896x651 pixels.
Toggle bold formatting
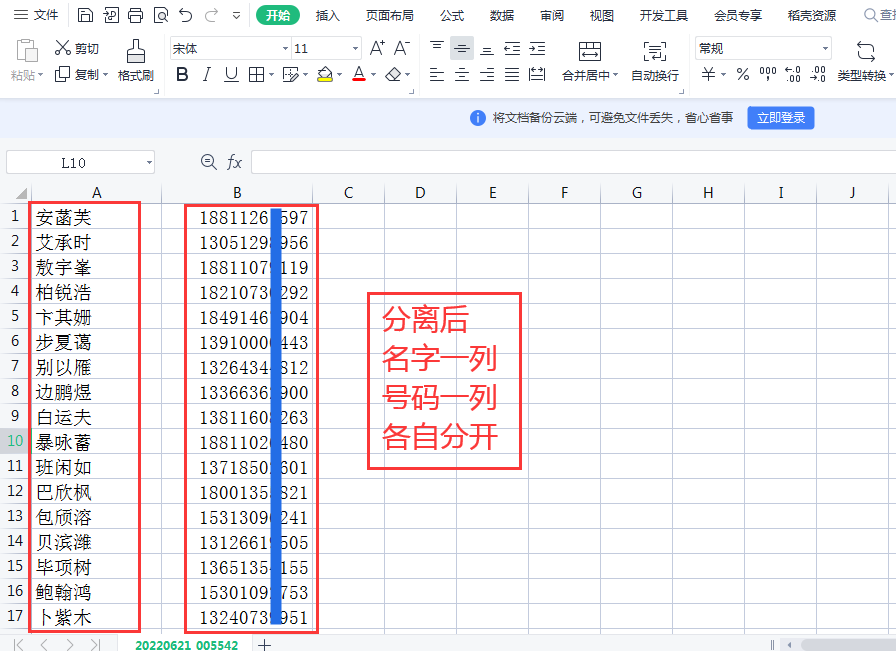tap(183, 74)
